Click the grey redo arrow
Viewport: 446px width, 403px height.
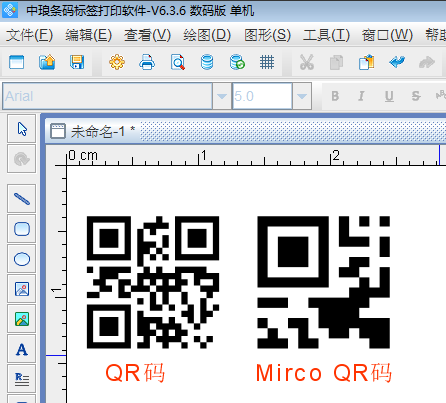point(427,62)
